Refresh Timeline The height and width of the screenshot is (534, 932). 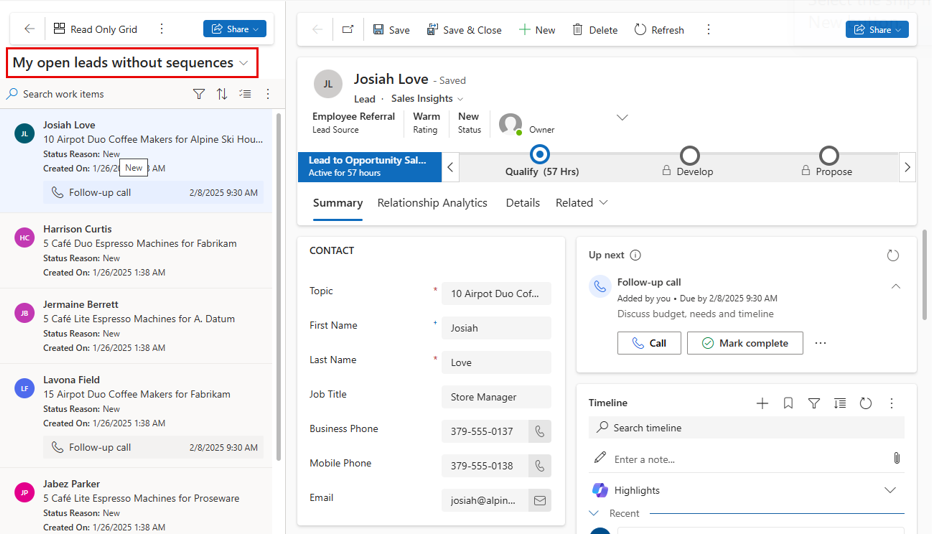click(865, 403)
